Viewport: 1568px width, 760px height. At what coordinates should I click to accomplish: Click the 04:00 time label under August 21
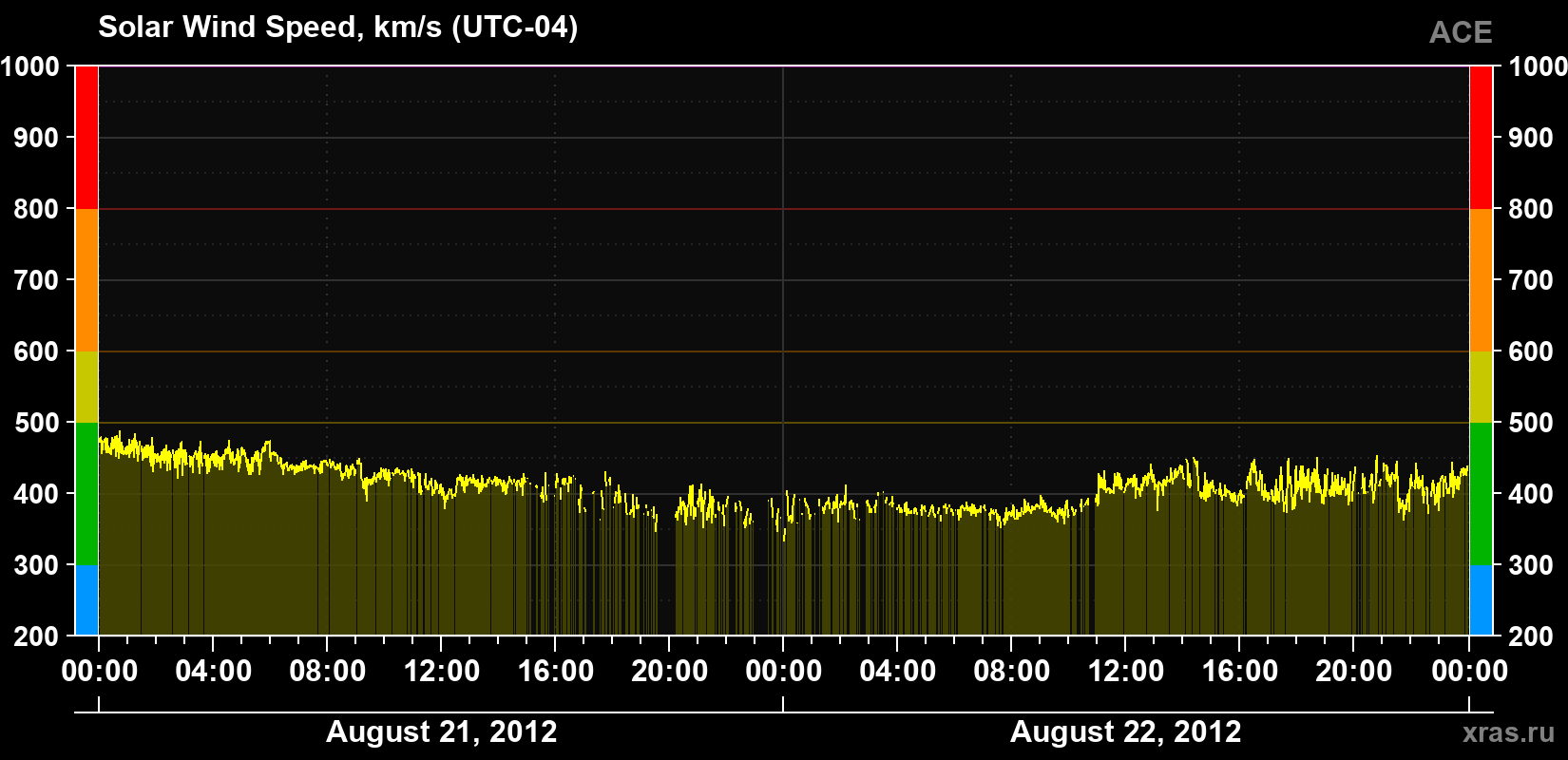[213, 672]
